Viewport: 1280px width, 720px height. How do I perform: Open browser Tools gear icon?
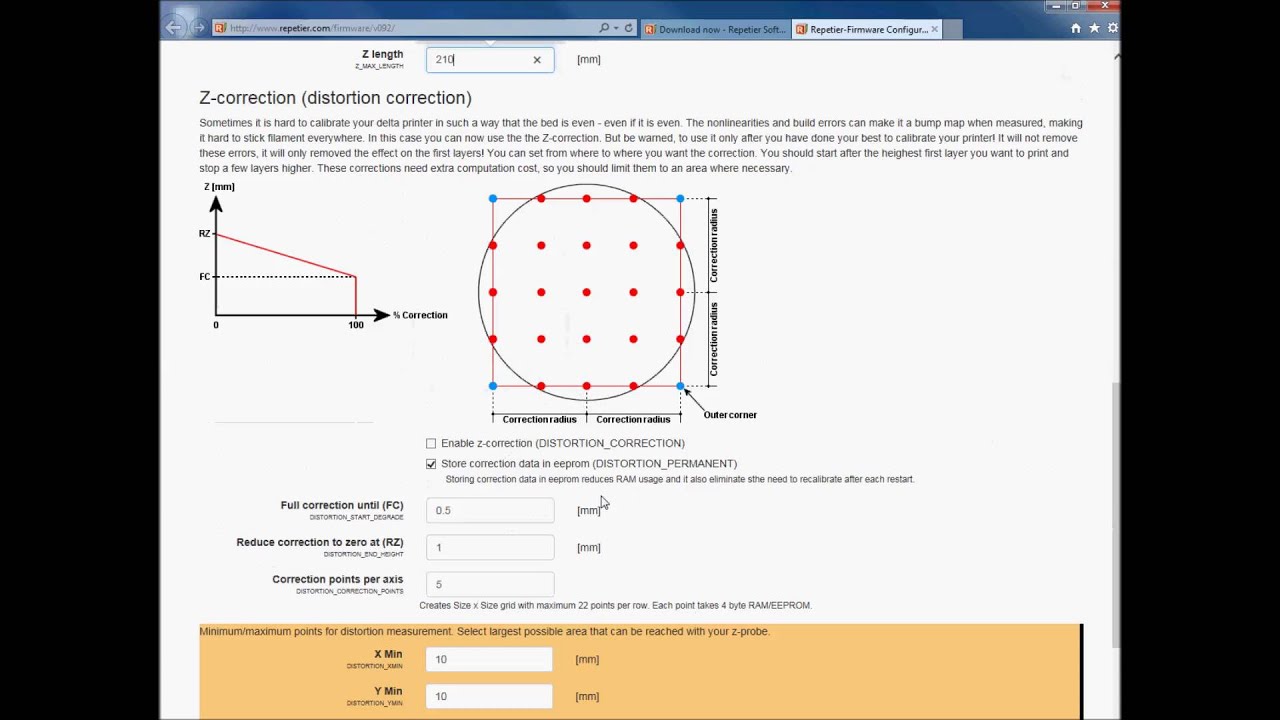coord(1112,28)
